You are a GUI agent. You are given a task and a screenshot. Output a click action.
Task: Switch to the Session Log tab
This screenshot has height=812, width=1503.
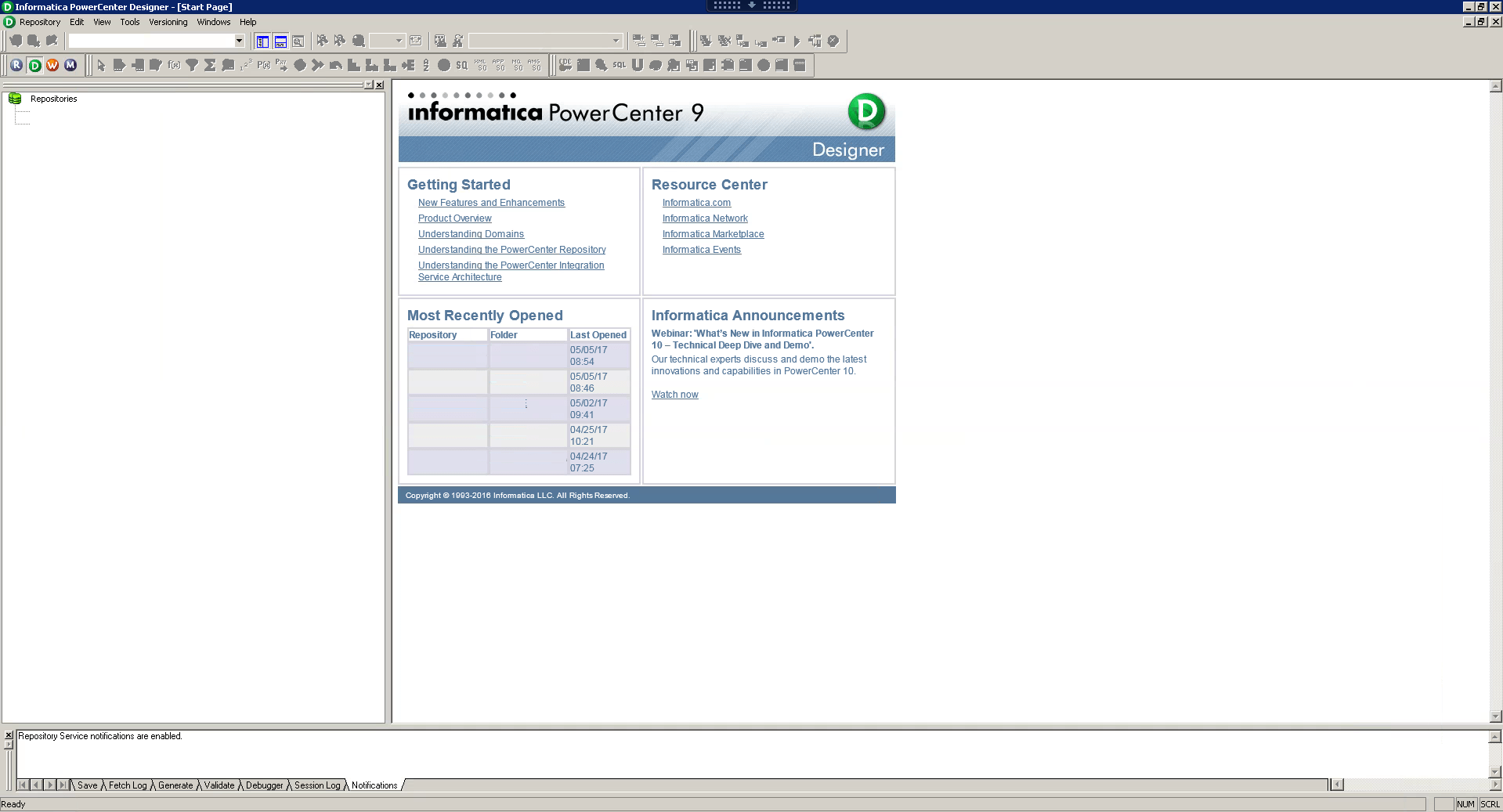[x=316, y=785]
